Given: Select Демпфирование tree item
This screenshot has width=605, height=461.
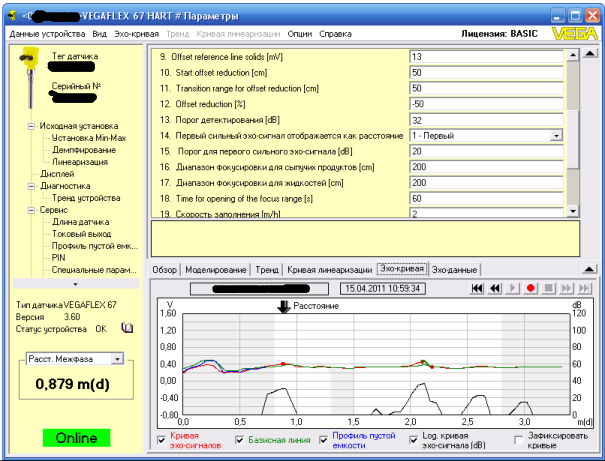Looking at the screenshot, I should pos(84,150).
